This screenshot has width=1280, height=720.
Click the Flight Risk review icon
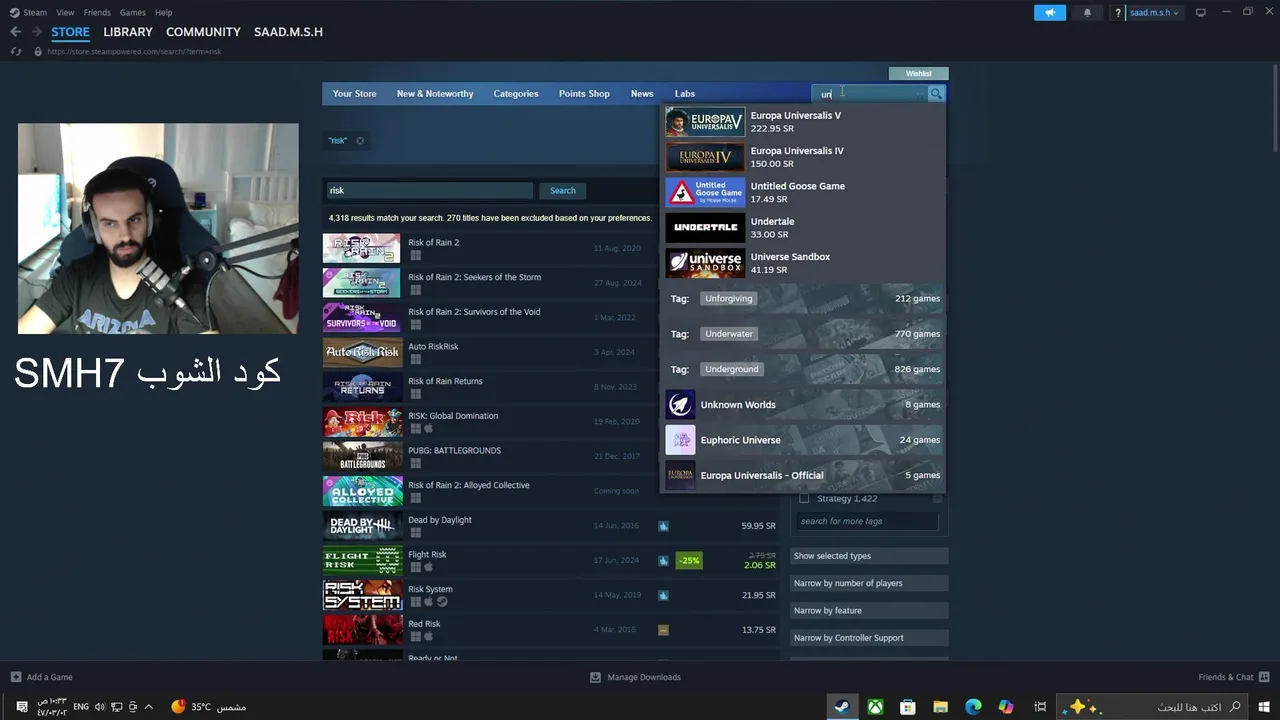tap(663, 561)
